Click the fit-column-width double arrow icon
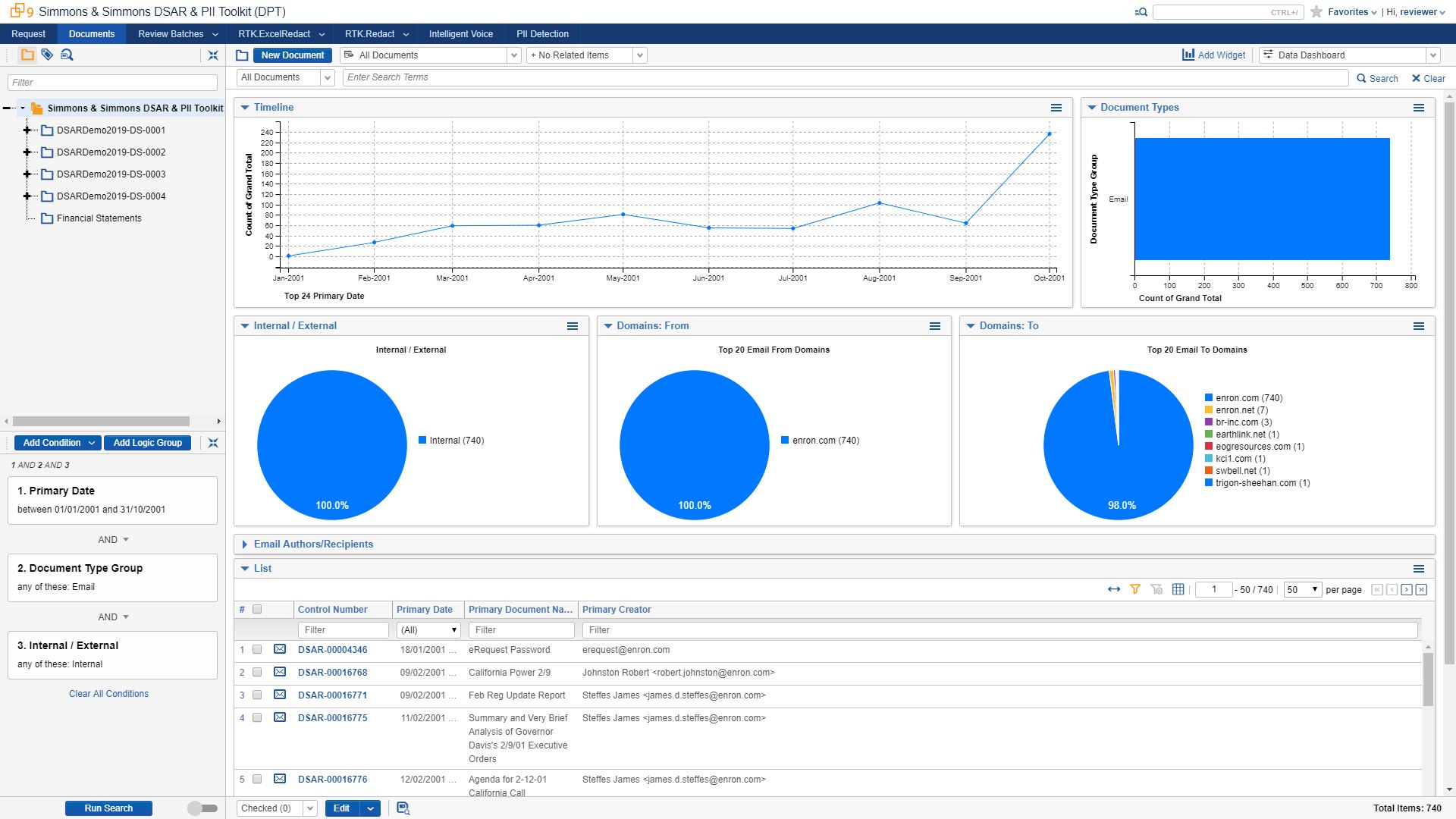Viewport: 1456px width, 819px height. tap(1114, 589)
